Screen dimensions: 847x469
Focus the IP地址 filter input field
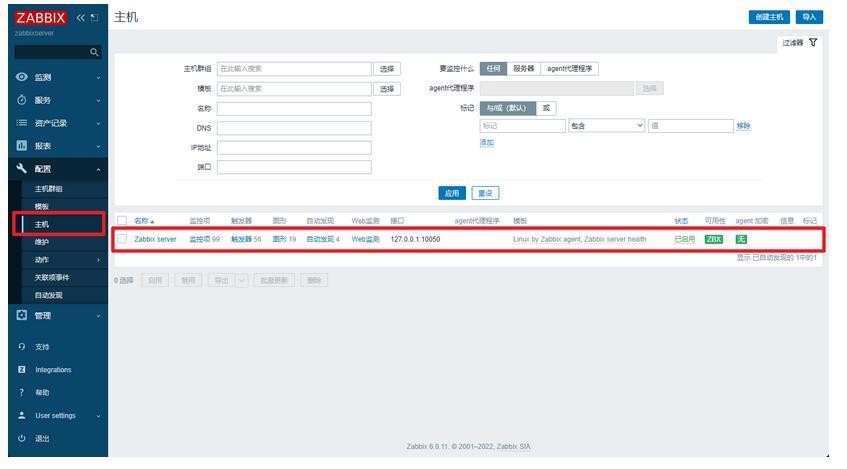click(x=294, y=148)
